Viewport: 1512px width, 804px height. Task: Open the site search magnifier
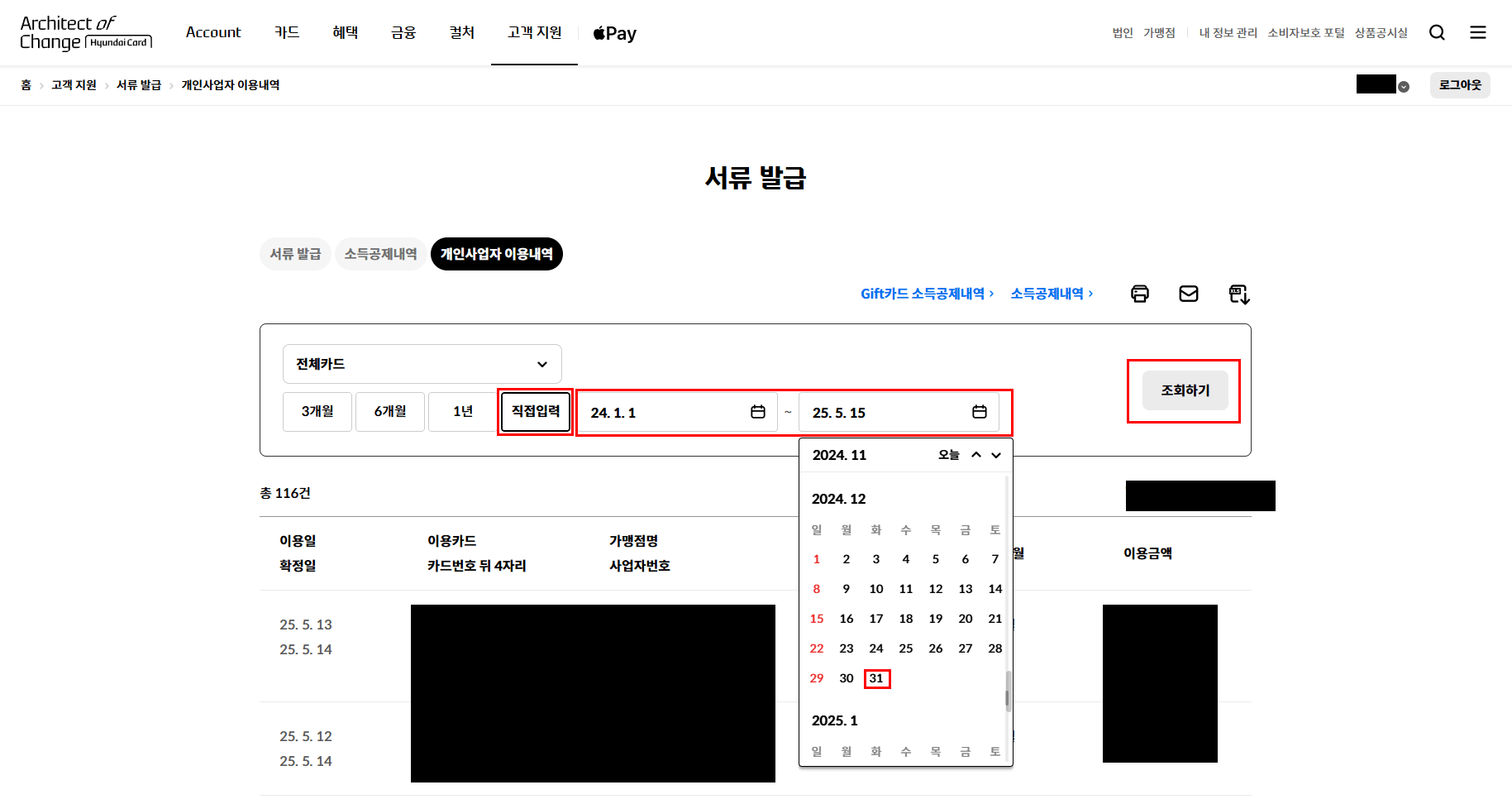[1437, 32]
